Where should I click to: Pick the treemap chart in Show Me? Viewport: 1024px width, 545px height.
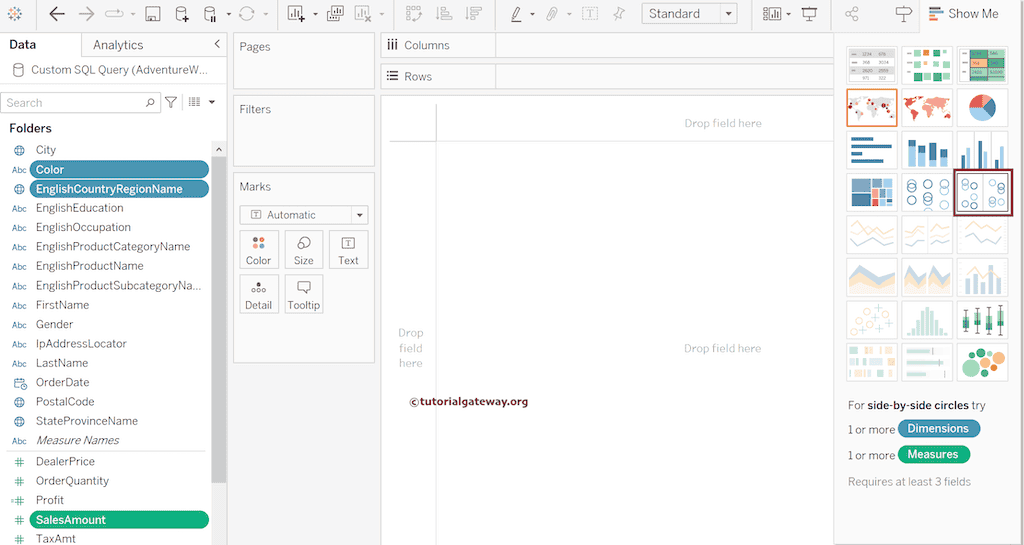pos(872,192)
